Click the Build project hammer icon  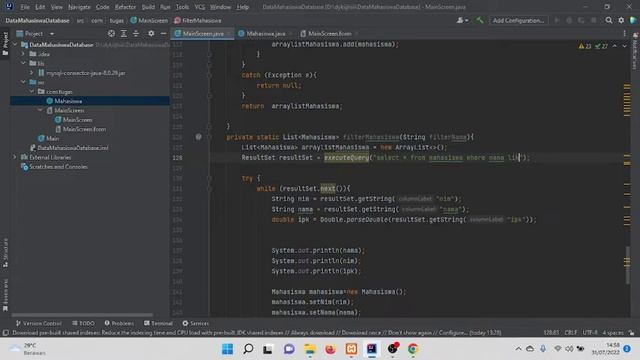(480, 20)
